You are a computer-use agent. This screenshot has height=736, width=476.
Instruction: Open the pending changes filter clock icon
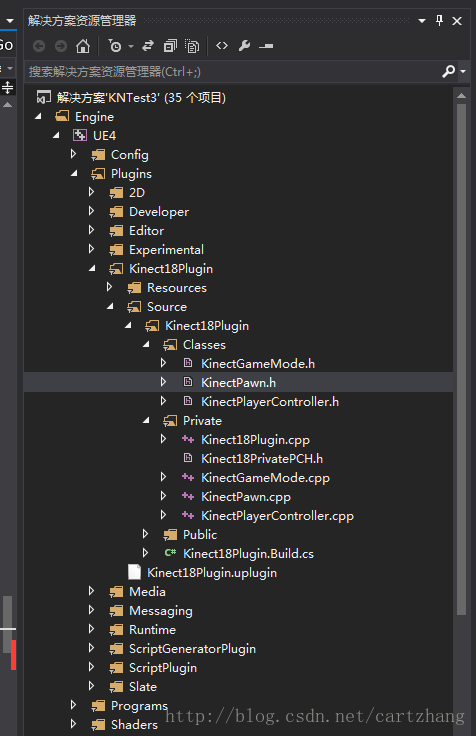coord(115,46)
